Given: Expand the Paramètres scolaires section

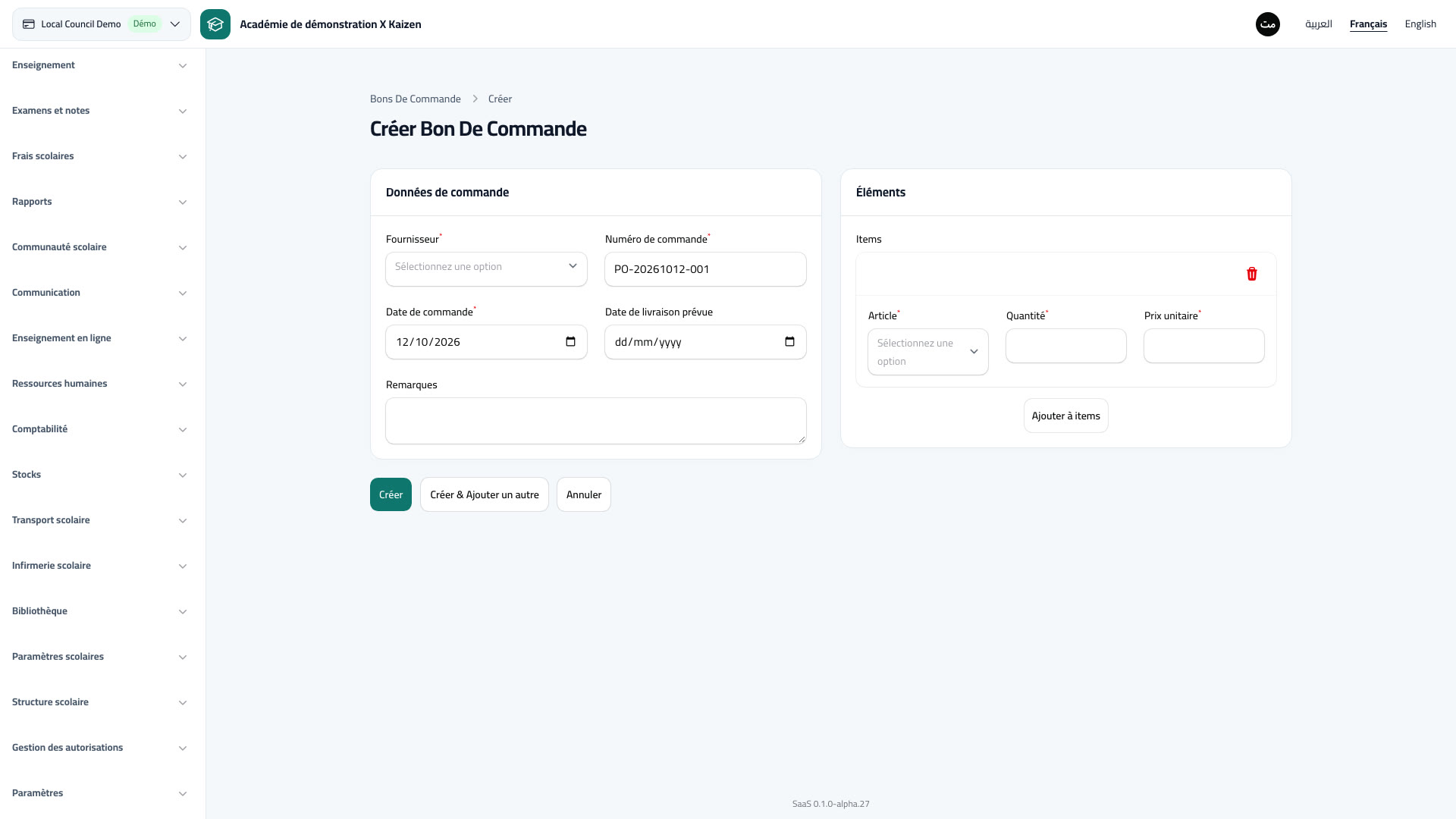Looking at the screenshot, I should pos(100,657).
